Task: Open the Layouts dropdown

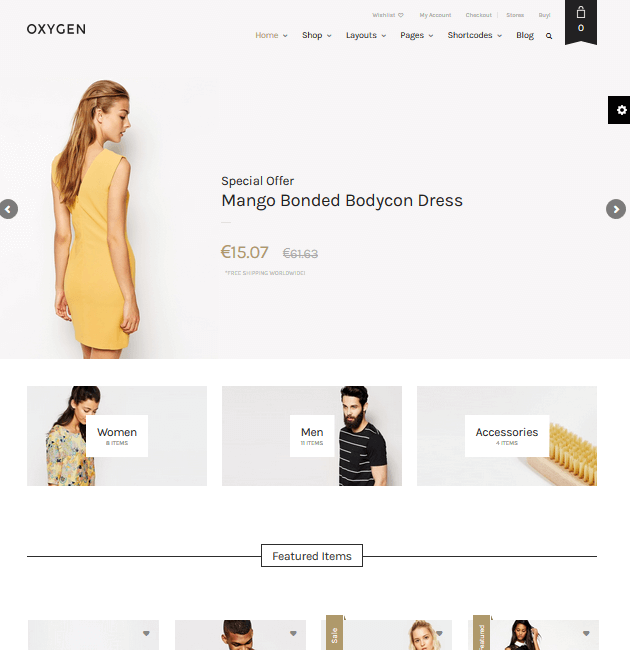Action: coord(366,35)
